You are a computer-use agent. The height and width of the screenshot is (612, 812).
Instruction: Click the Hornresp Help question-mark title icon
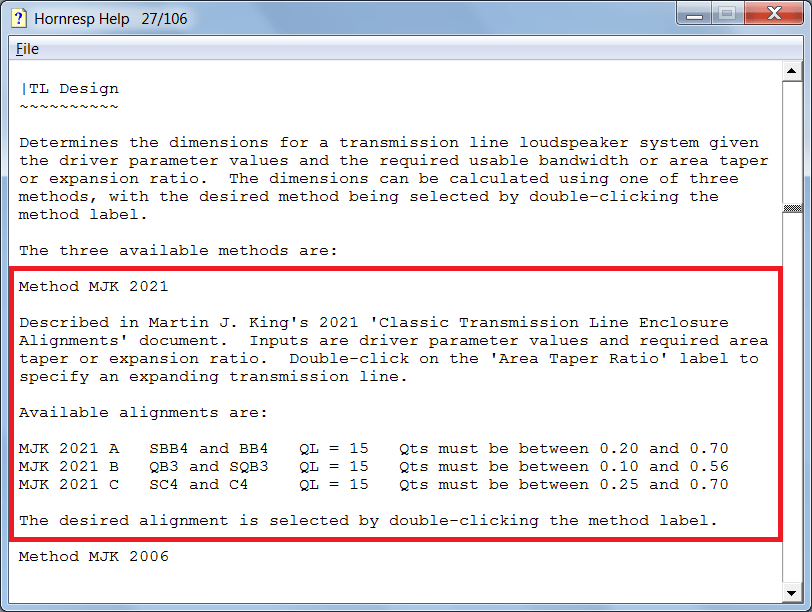[x=19, y=18]
